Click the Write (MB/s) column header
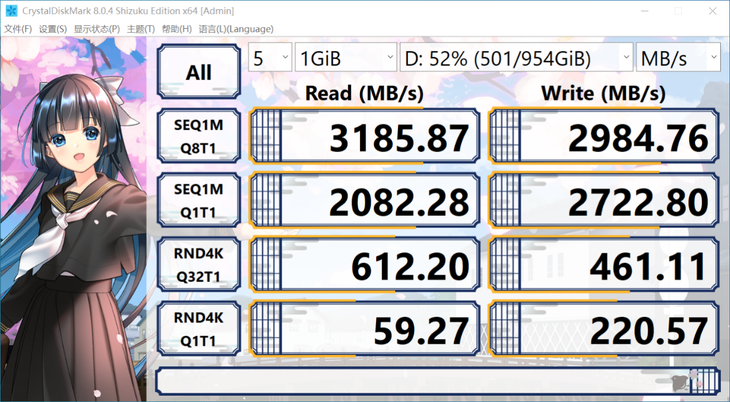This screenshot has width=730, height=402. (x=603, y=93)
